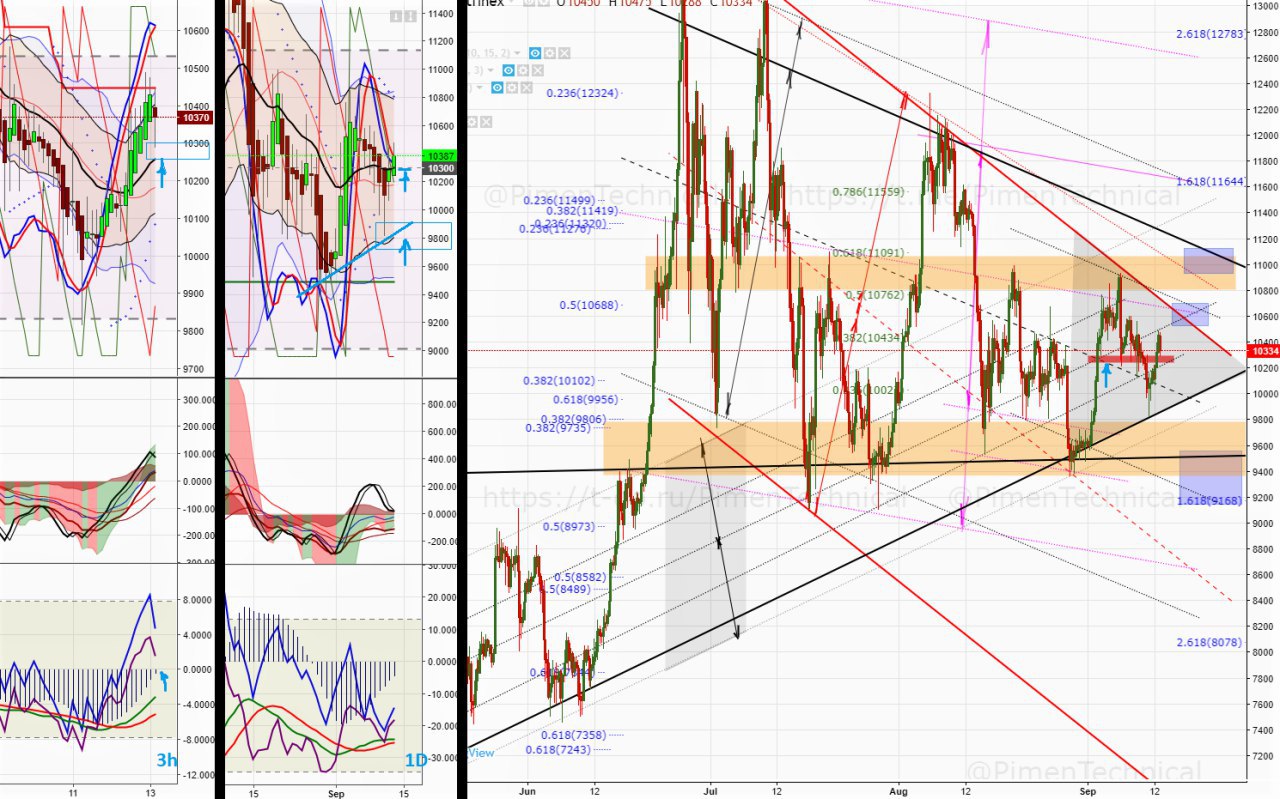Expand dropdown arrow after ', 3)' indicator
Viewport: 1280px width, 799px height.
(491, 70)
